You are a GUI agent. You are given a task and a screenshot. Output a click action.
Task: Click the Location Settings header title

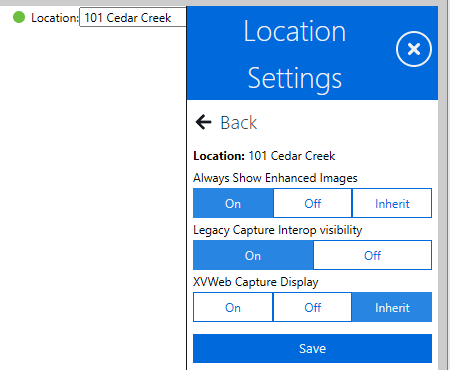(x=295, y=55)
